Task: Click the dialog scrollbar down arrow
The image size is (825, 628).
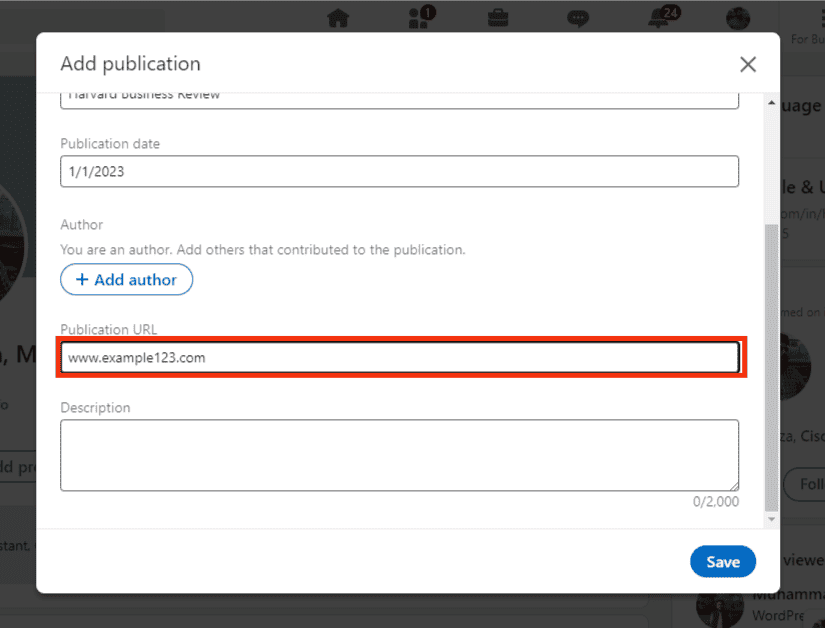Action: (x=770, y=520)
